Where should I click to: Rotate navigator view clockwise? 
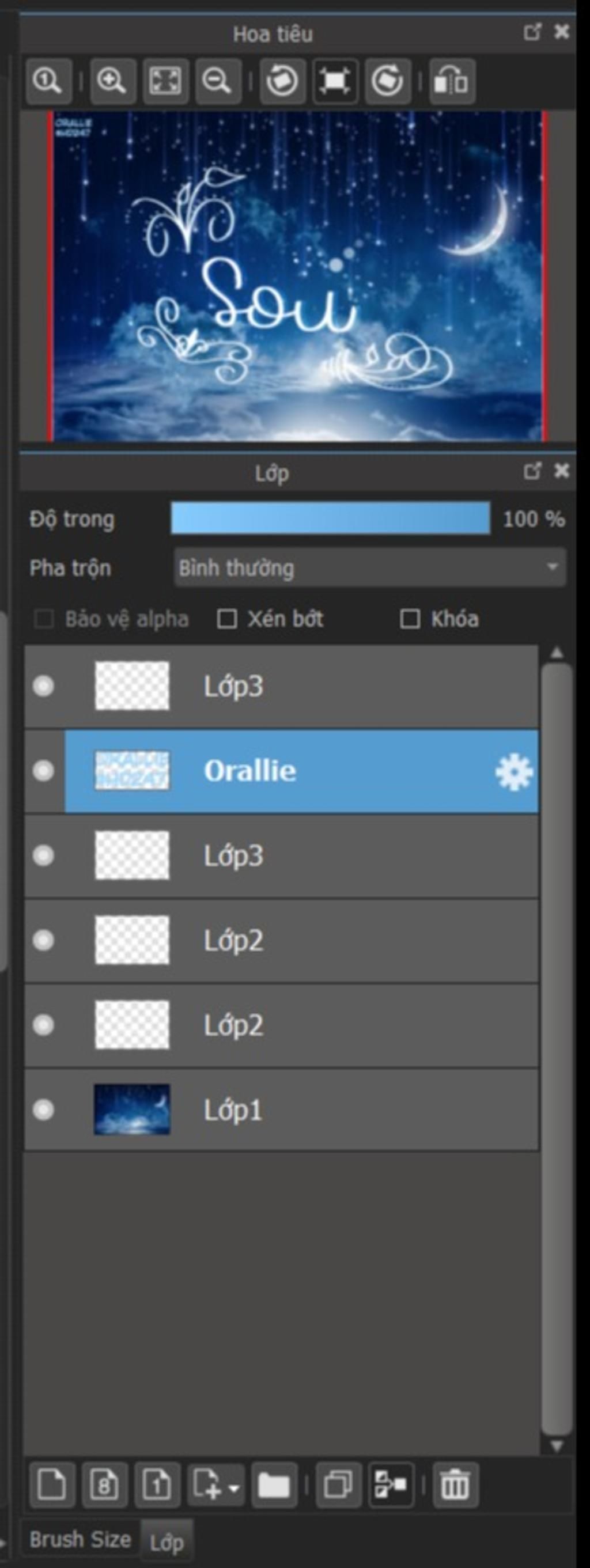tap(387, 80)
